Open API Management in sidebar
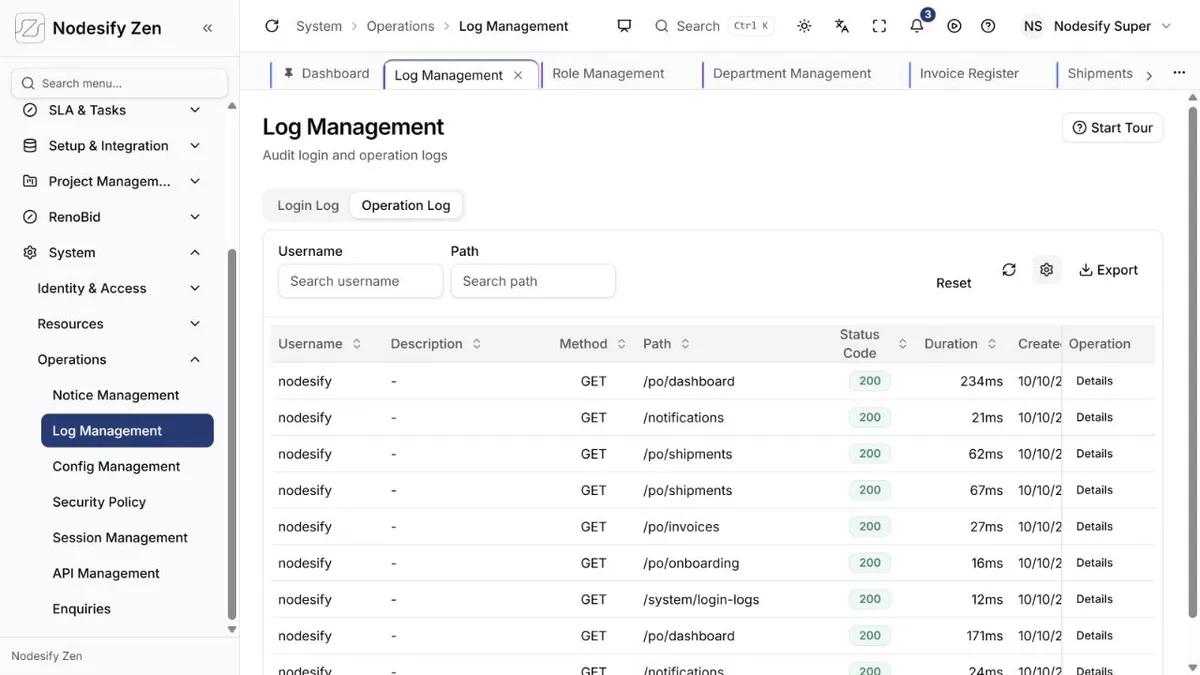 pyautogui.click(x=106, y=573)
